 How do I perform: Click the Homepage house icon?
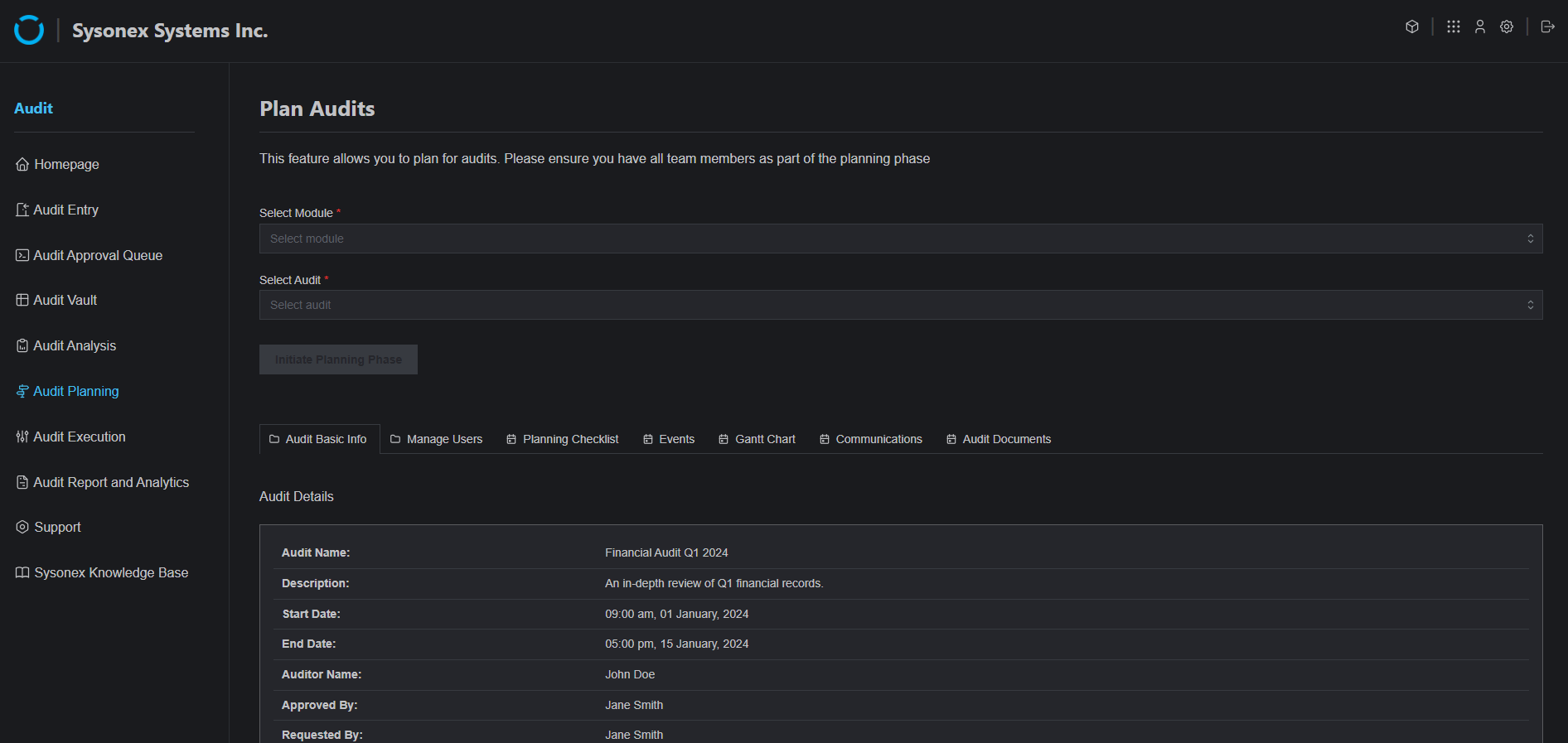22,165
